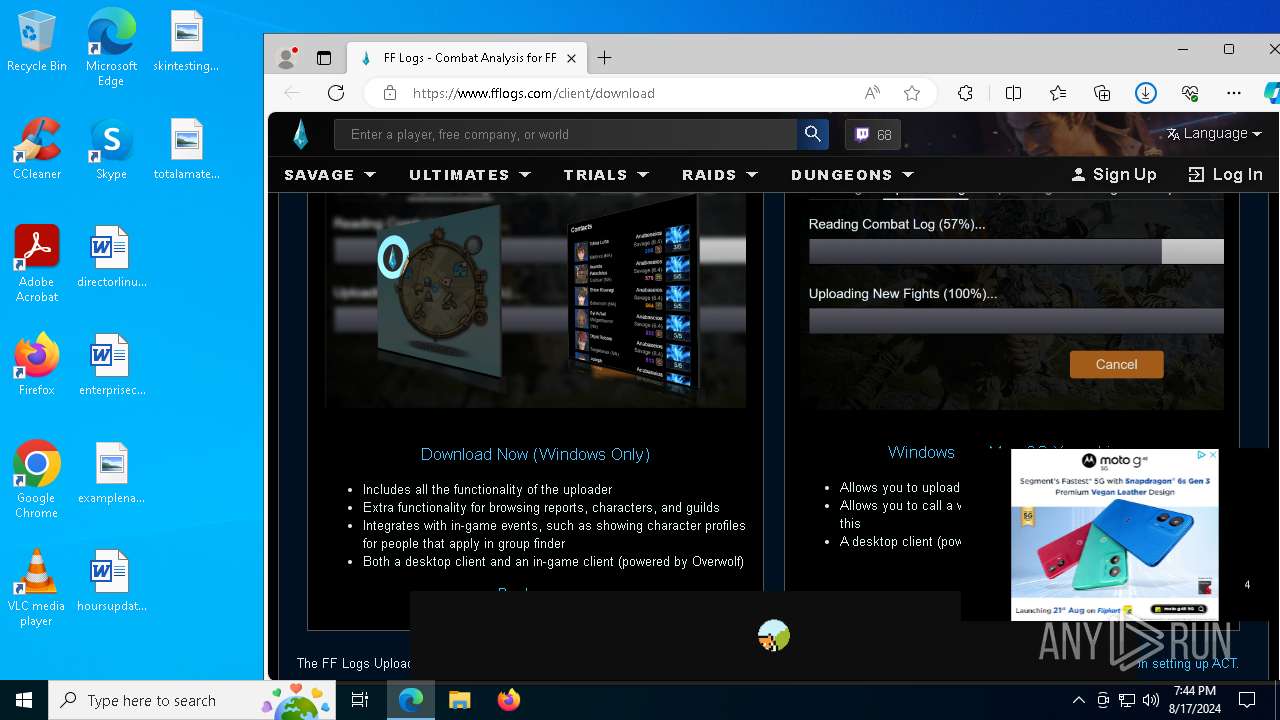Expand the DUNGEONS menu
The height and width of the screenshot is (720, 1280).
click(853, 174)
